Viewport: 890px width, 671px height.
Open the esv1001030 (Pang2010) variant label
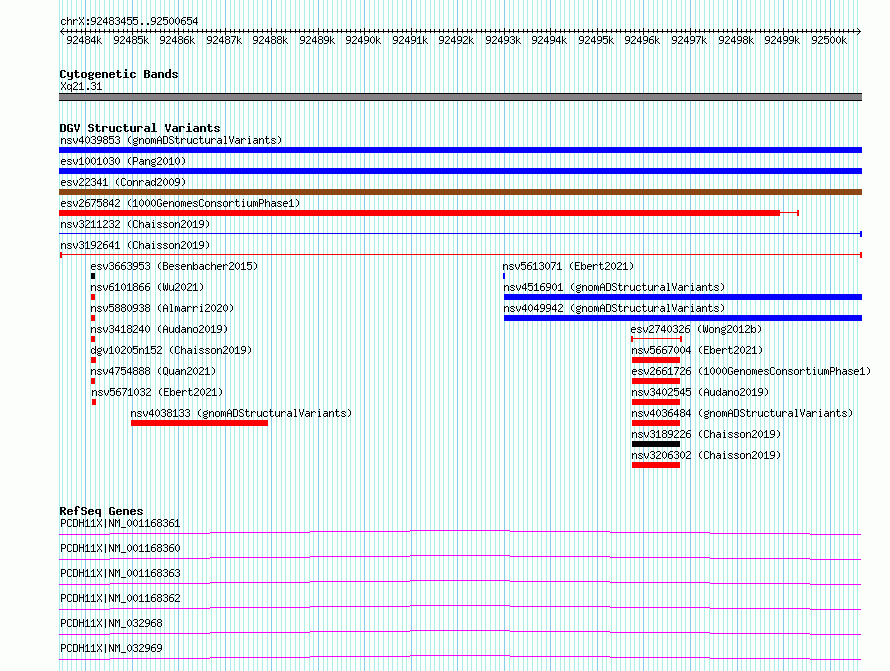pos(123,161)
